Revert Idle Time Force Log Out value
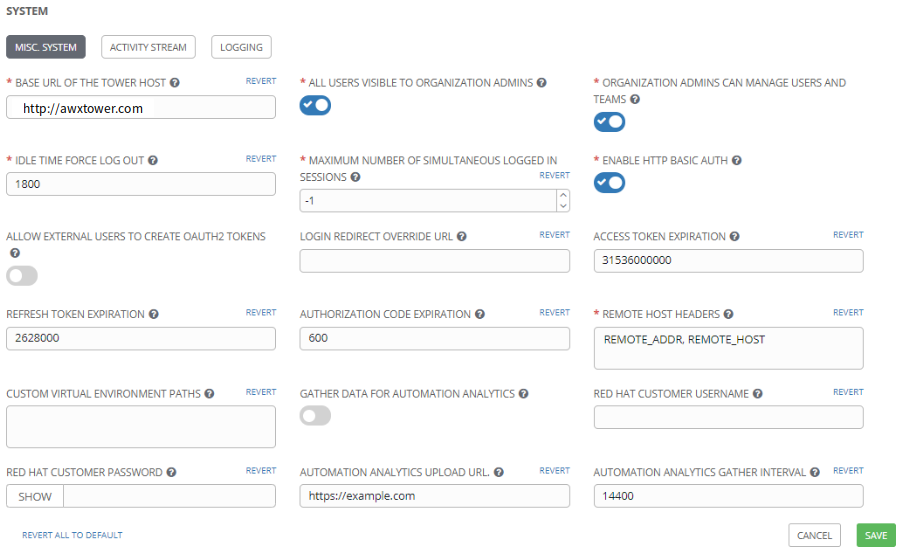Image resolution: width=903 pixels, height=554 pixels. click(261, 158)
